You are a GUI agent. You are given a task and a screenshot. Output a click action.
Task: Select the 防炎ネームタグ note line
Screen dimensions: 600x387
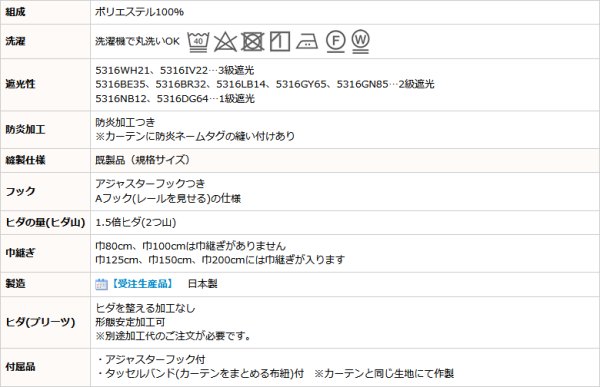point(195,136)
